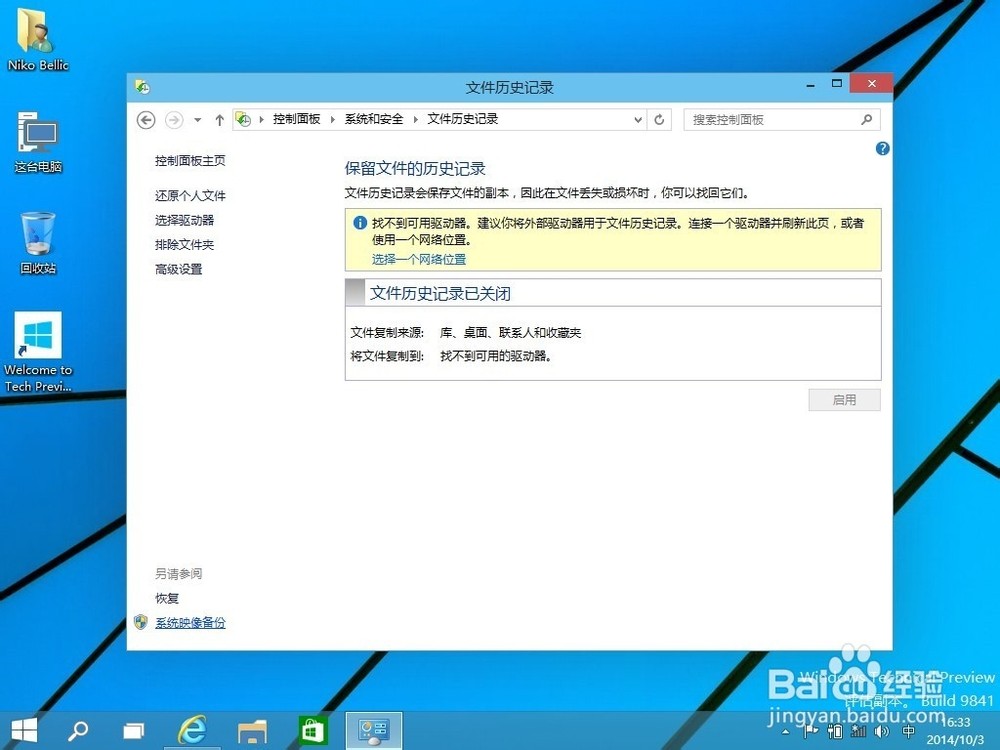The height and width of the screenshot is (750, 1000).
Task: Click the back navigation arrow
Action: 146,120
